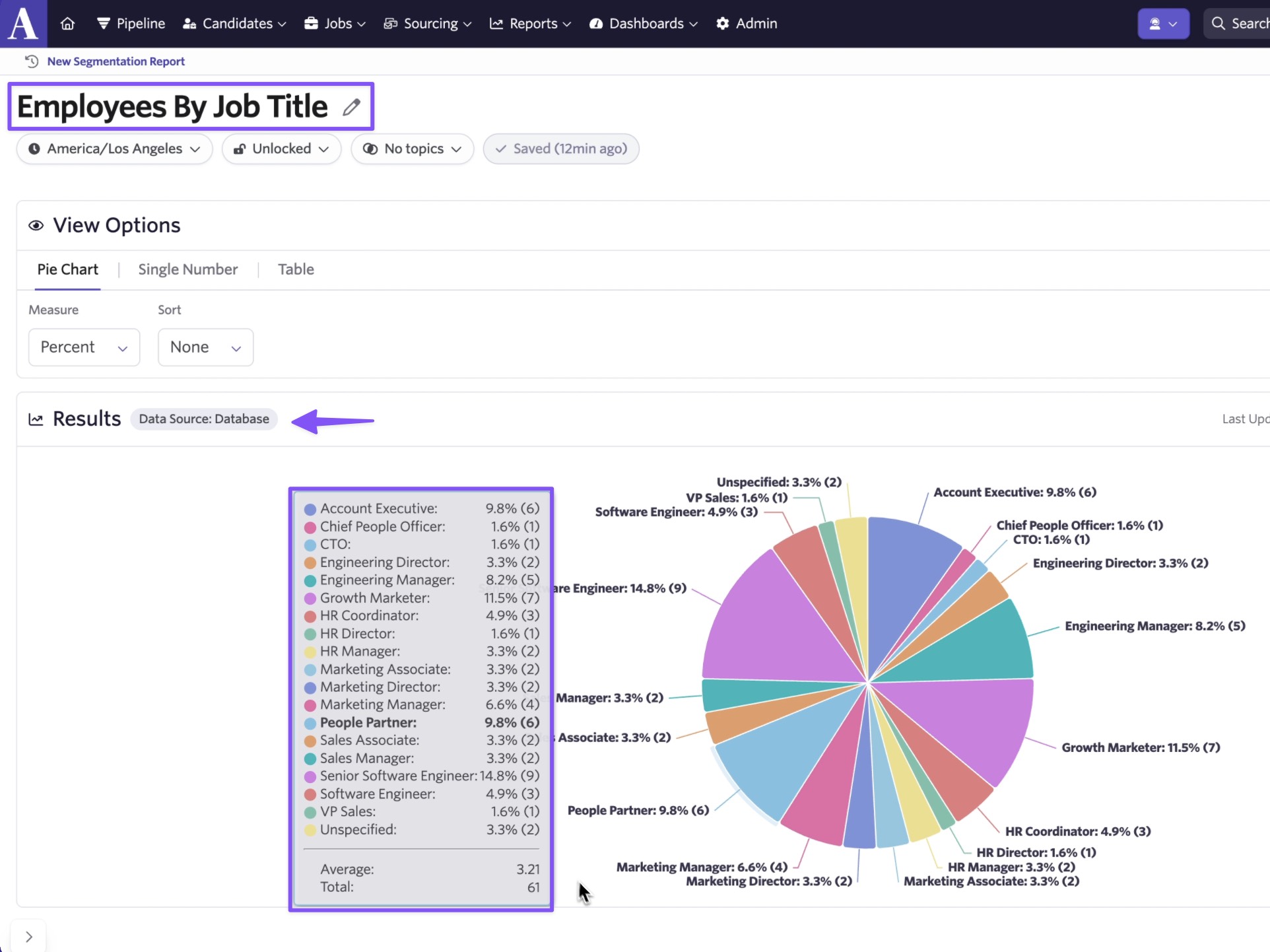Click the history icon beside breadcrumb
This screenshot has width=1270, height=952.
[31, 61]
